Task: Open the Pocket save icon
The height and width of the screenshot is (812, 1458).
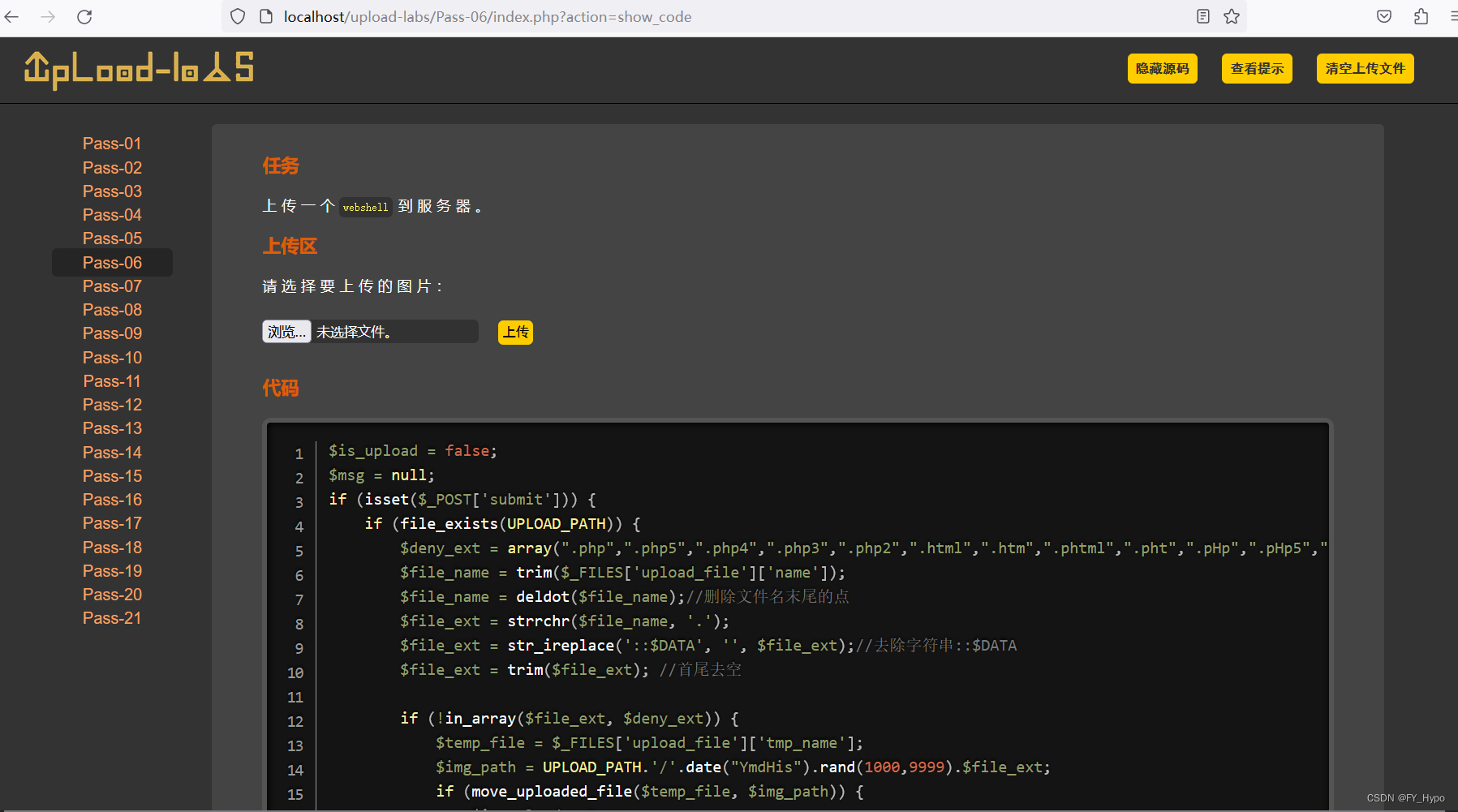Action: point(1384,16)
